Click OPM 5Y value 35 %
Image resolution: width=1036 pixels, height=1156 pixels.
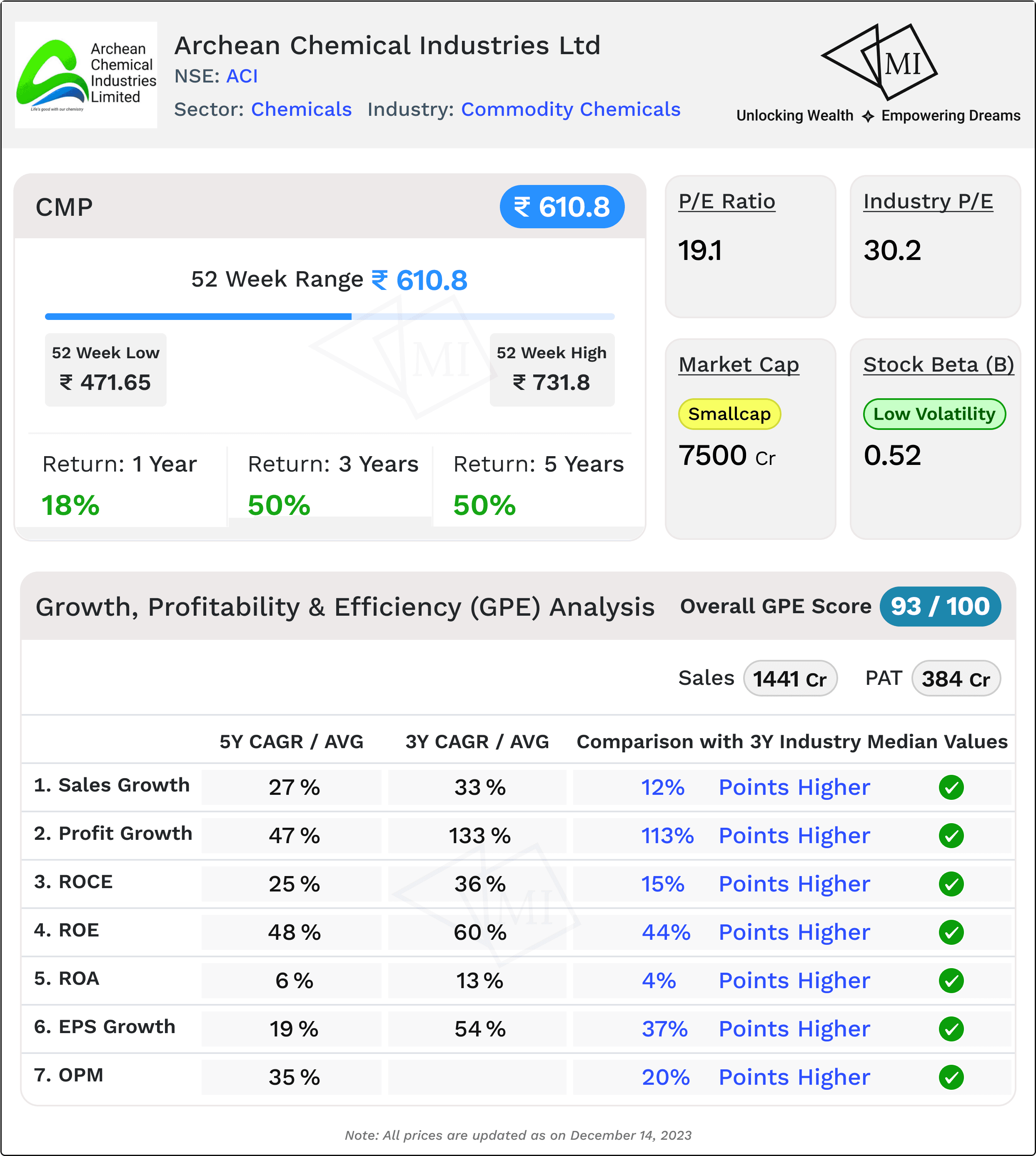294,1078
